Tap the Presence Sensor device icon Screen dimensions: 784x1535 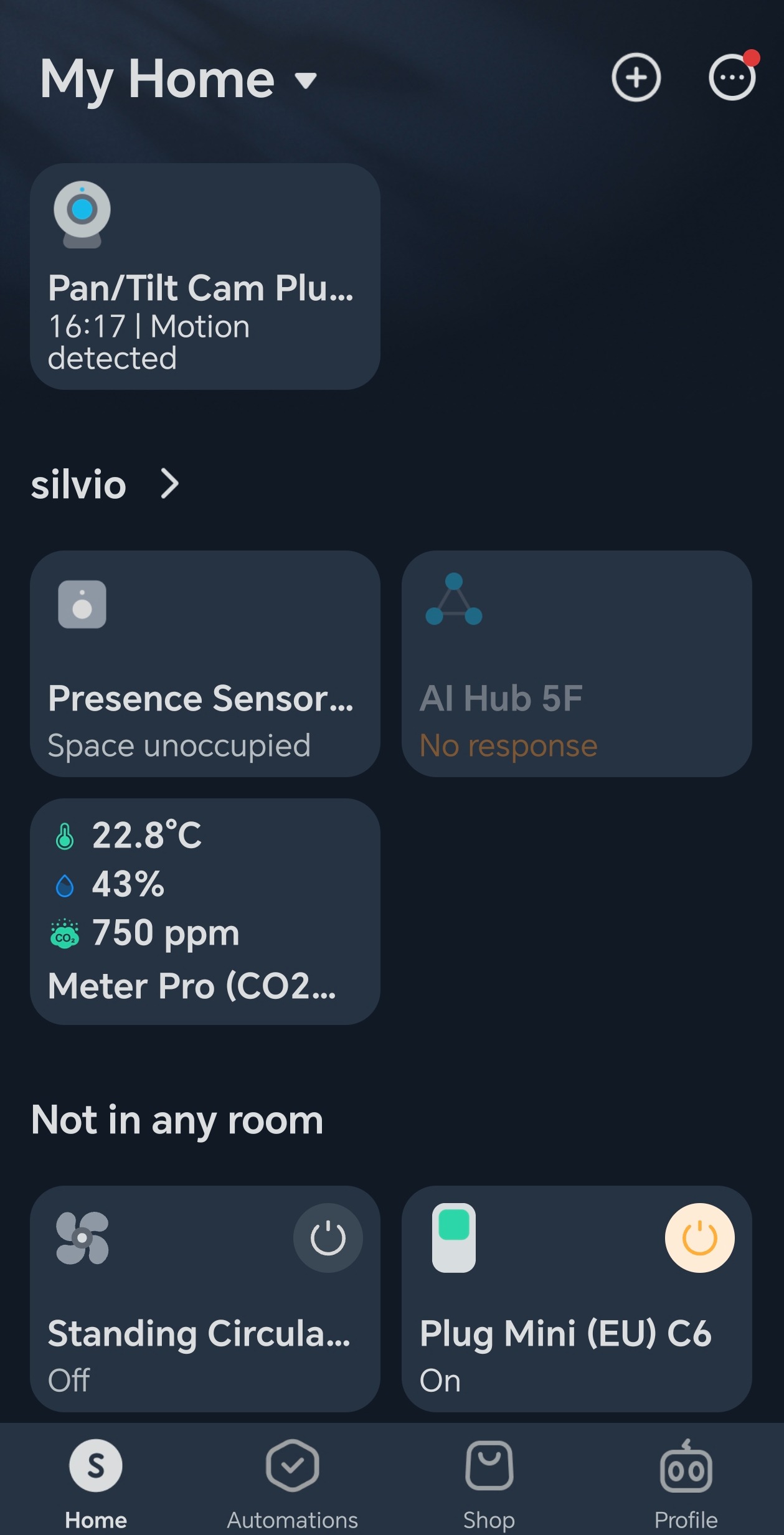click(x=82, y=605)
